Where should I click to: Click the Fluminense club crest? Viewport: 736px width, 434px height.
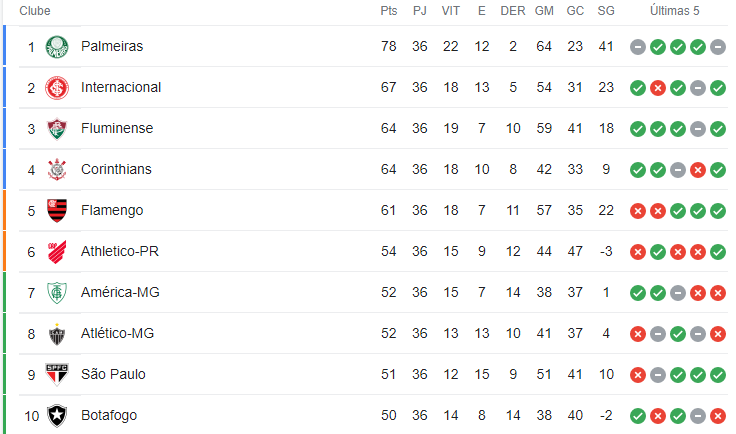(57, 129)
